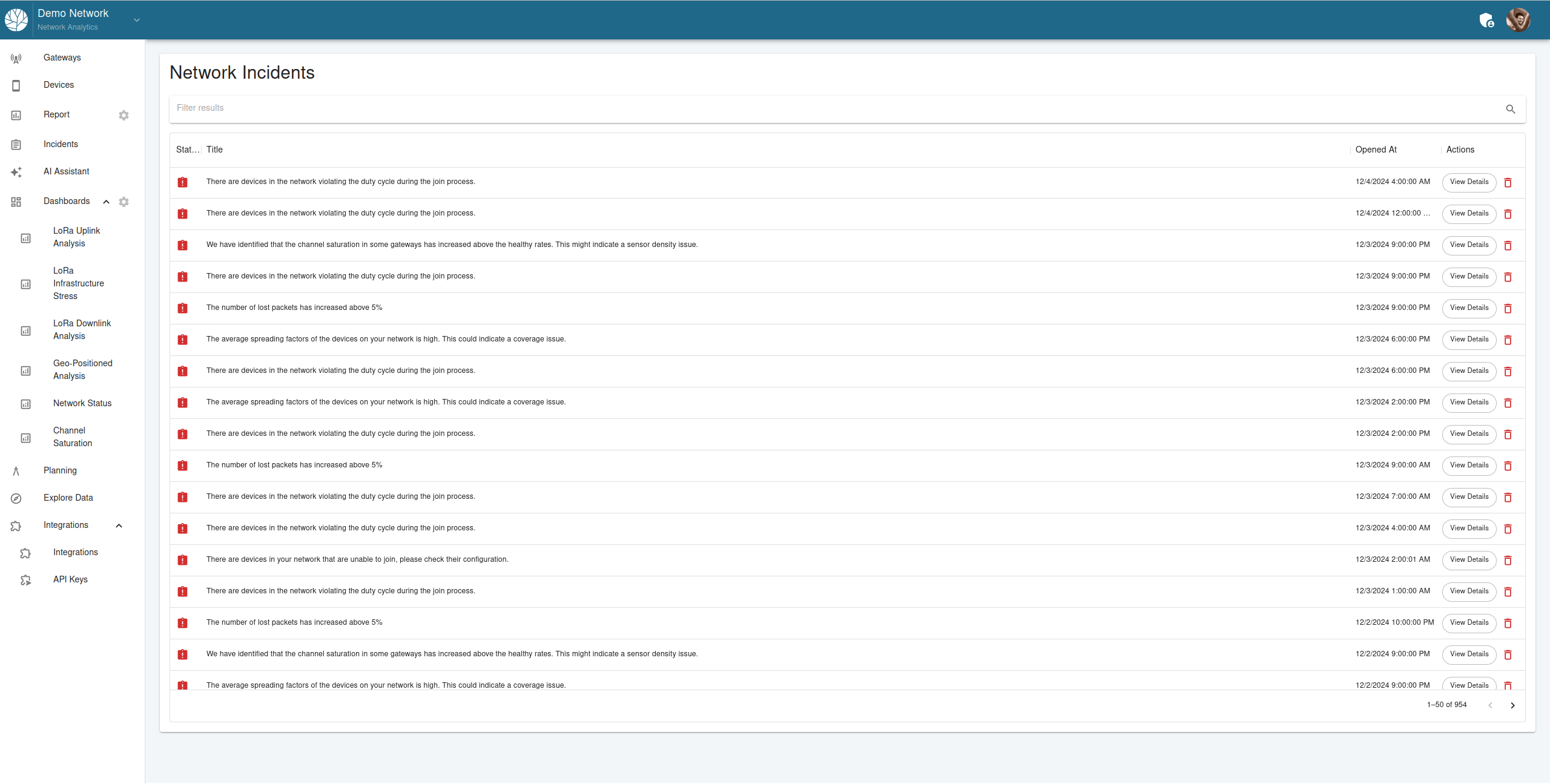Image resolution: width=1550 pixels, height=784 pixels.
Task: Click the shield account icon in header
Action: coord(1486,21)
